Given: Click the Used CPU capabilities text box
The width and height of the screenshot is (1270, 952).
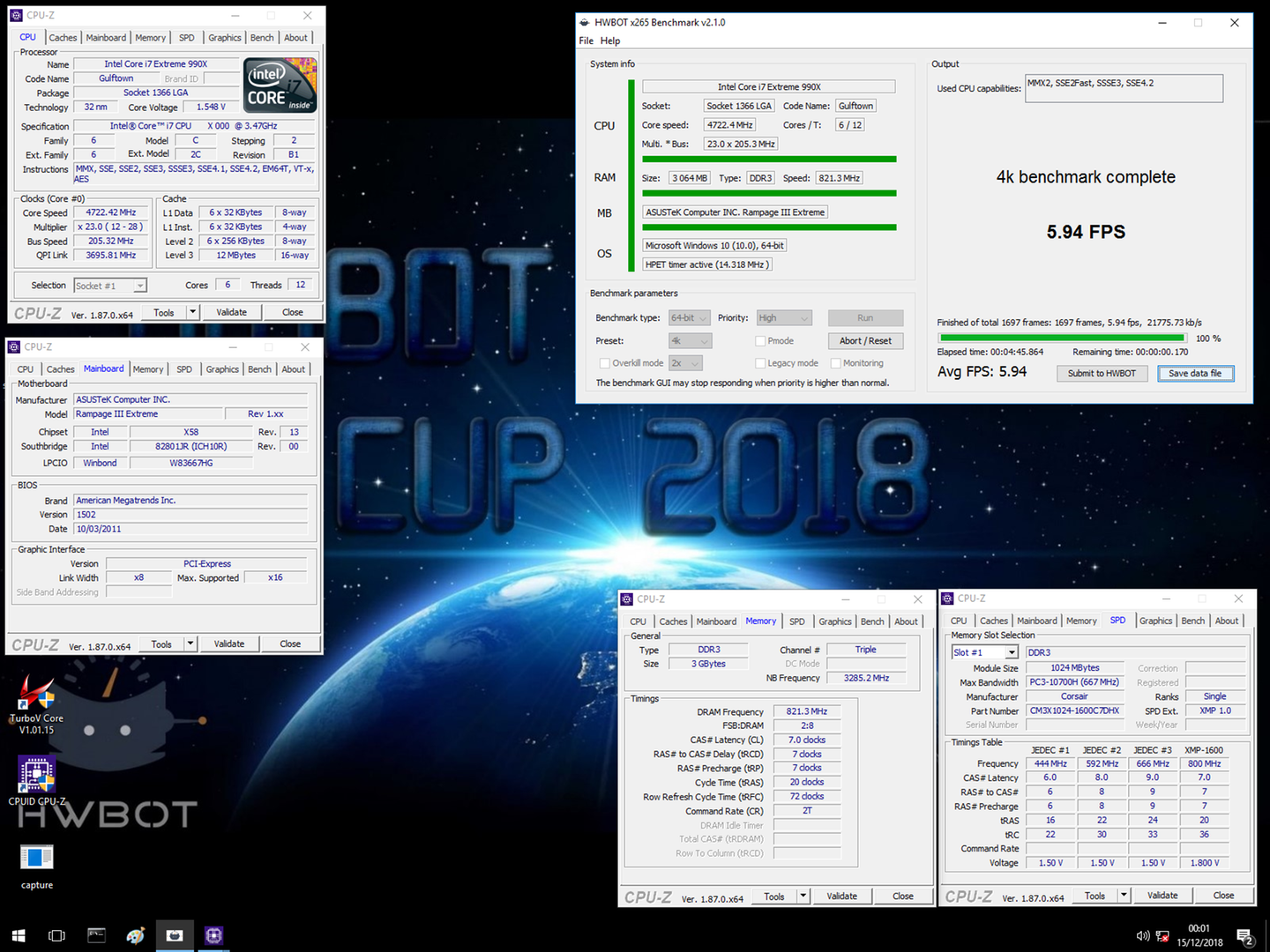Looking at the screenshot, I should pyautogui.click(x=1124, y=88).
